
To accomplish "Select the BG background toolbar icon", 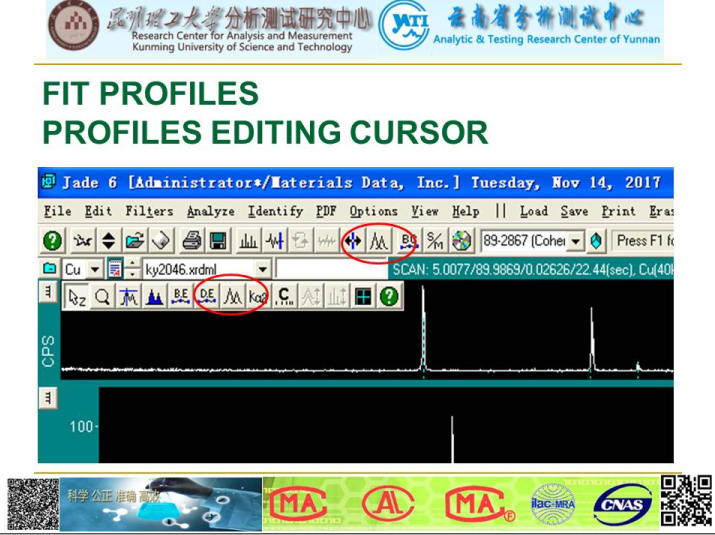I will 408,241.
